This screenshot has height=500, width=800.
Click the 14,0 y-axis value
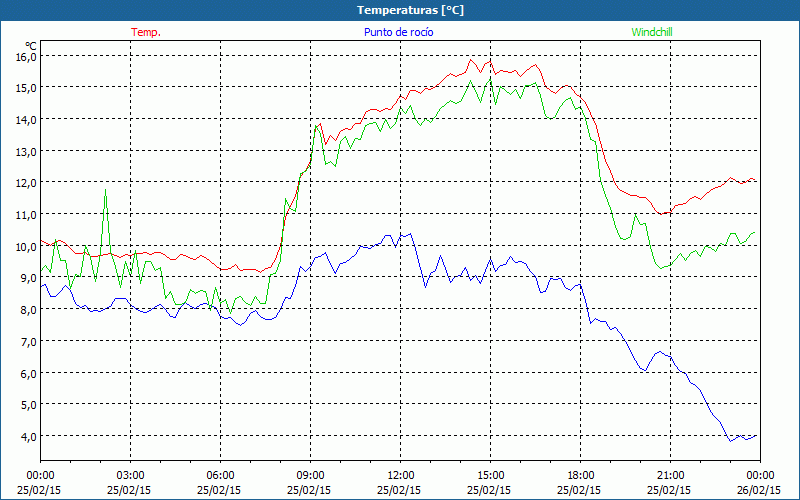26,119
